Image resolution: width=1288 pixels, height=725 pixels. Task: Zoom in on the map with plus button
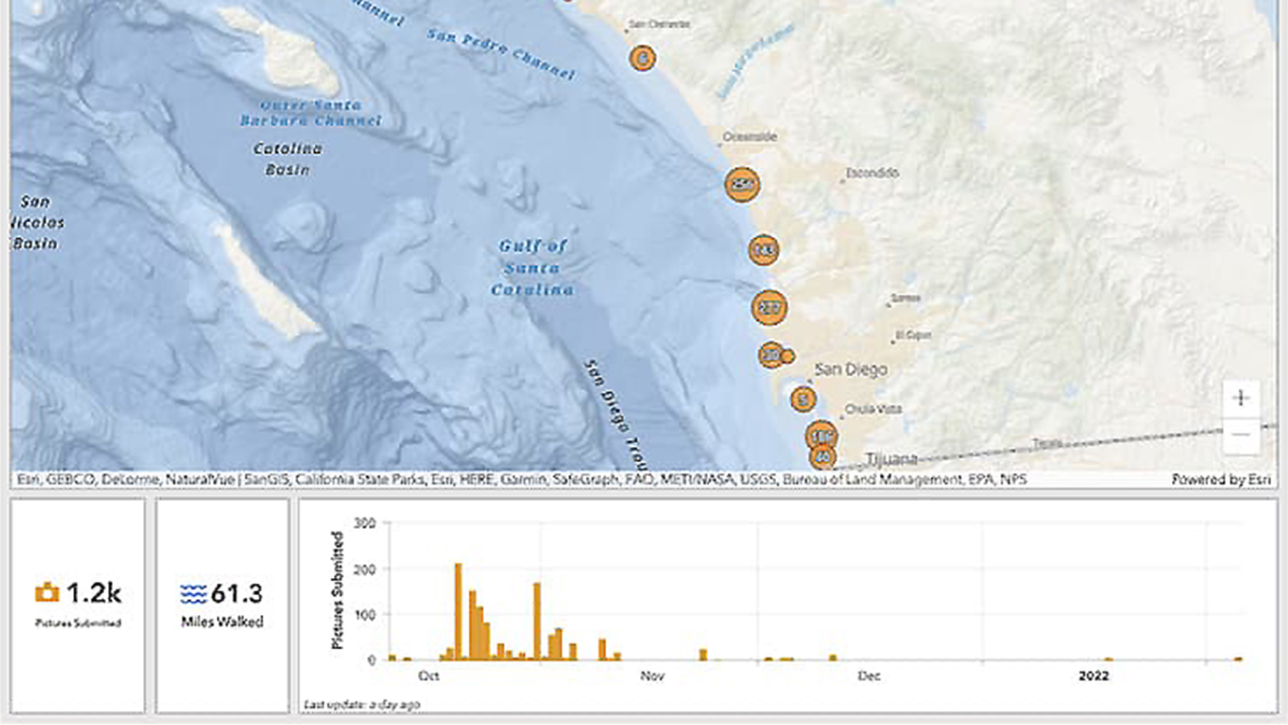pos(1241,398)
